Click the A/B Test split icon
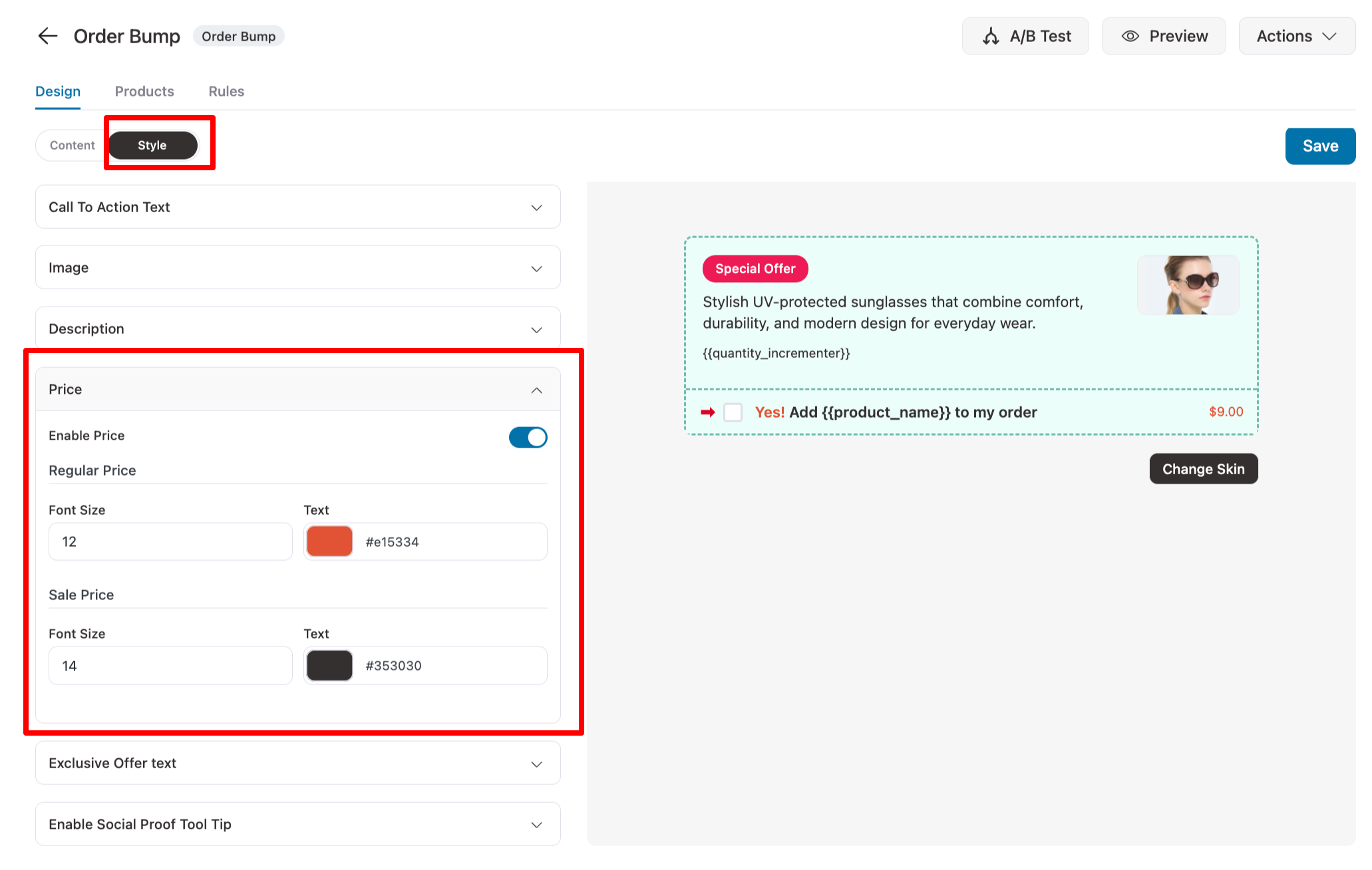The height and width of the screenshot is (870, 1372). (x=991, y=36)
